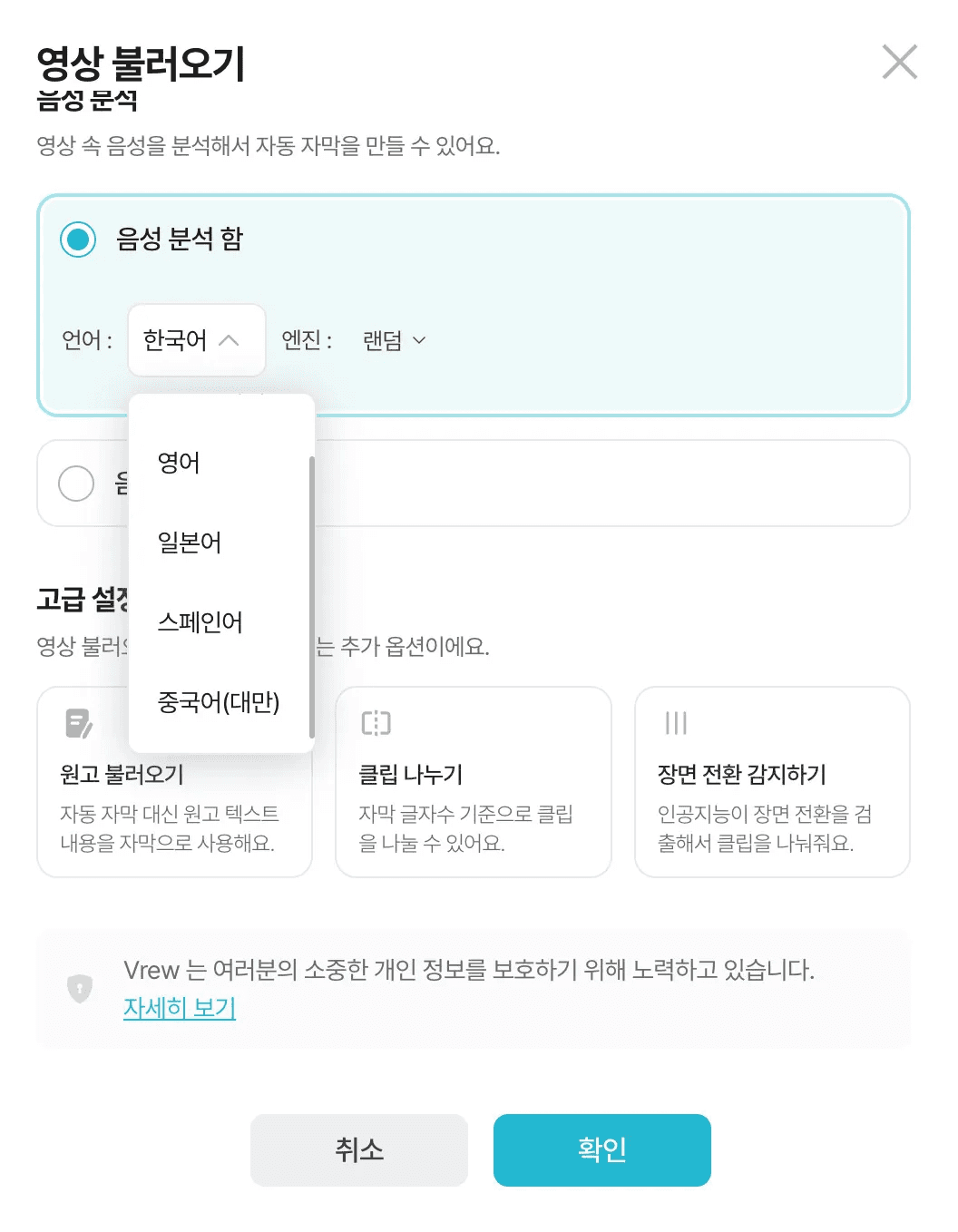958x1232 pixels.
Task: Click the clip brackets icon on 클립 나누기 card
Action: pos(376,723)
